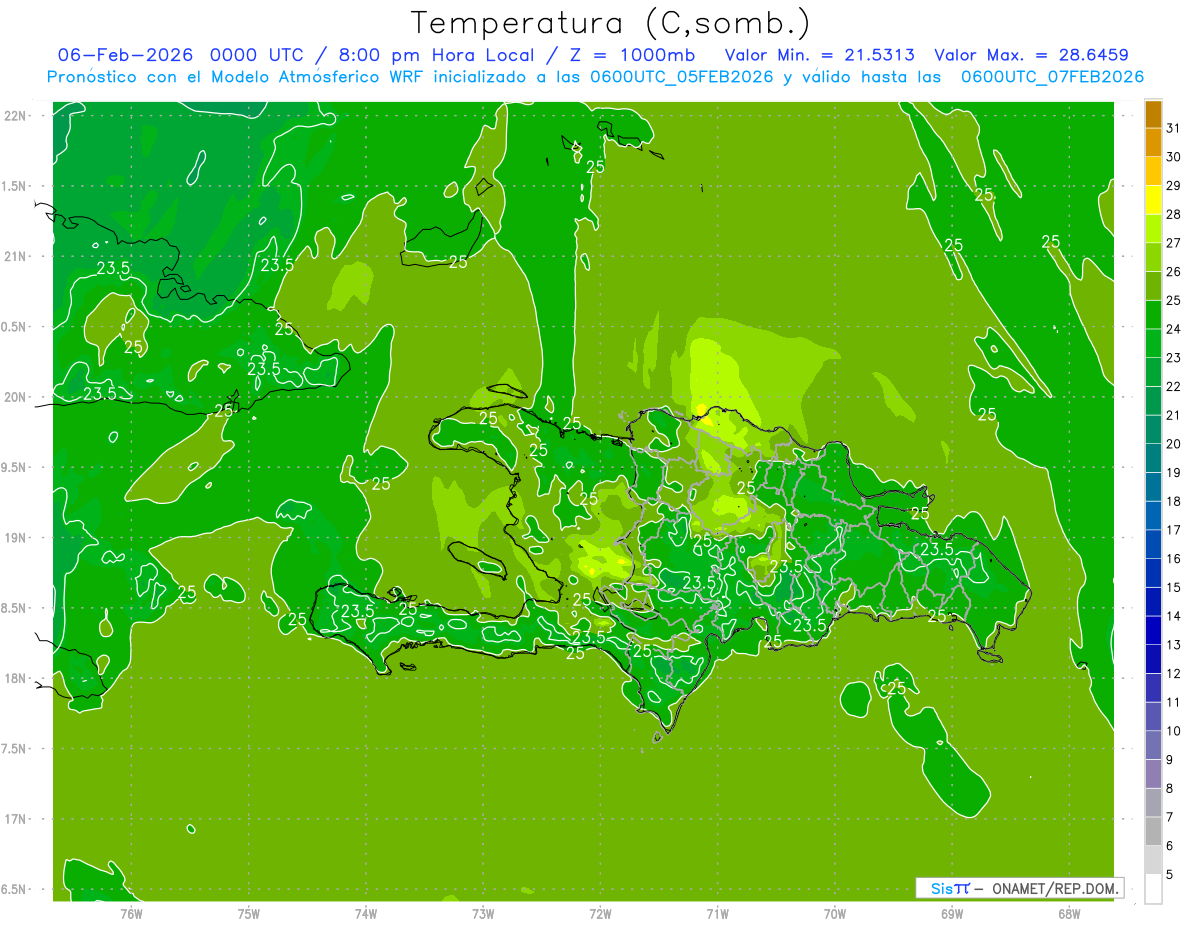Click the '75W' longitude axis label
Viewport: 1200px width, 927px height.
tap(249, 913)
